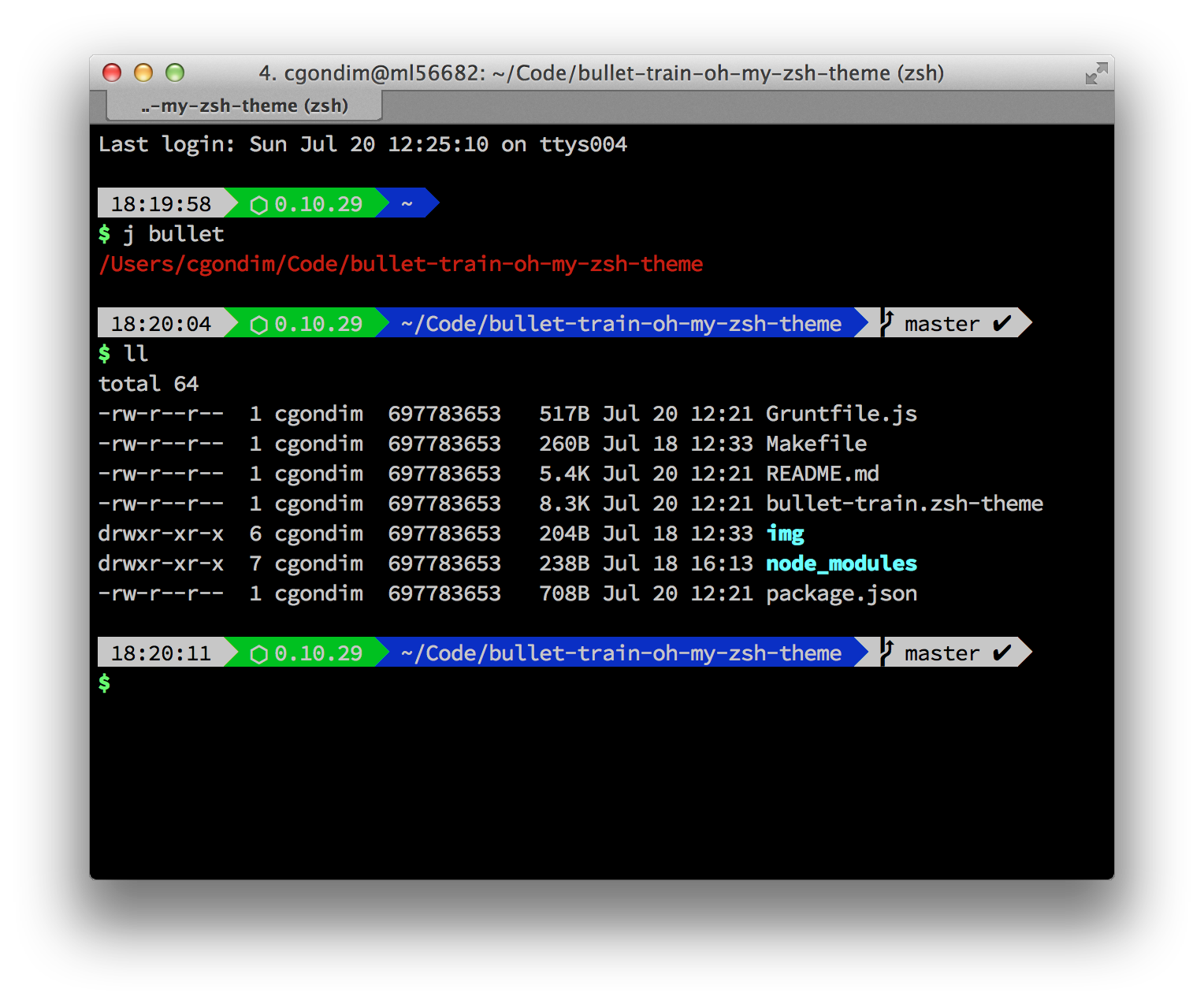Click the yellow minimize window button
Screen dimensions: 1204x1004
tap(143, 73)
